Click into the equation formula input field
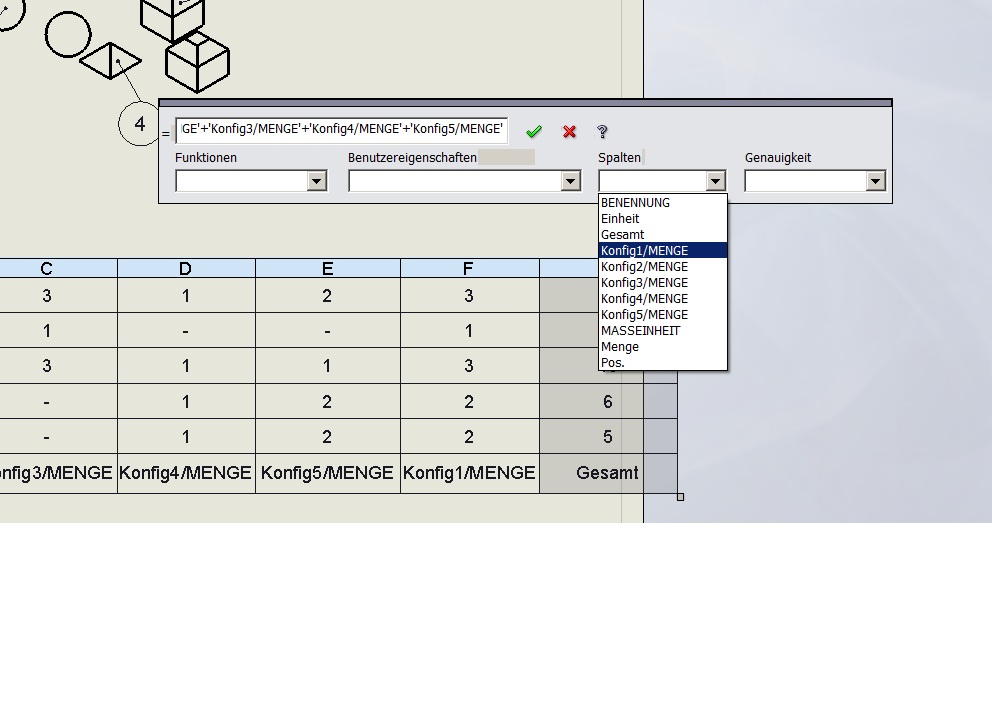The image size is (992, 720). pos(342,130)
